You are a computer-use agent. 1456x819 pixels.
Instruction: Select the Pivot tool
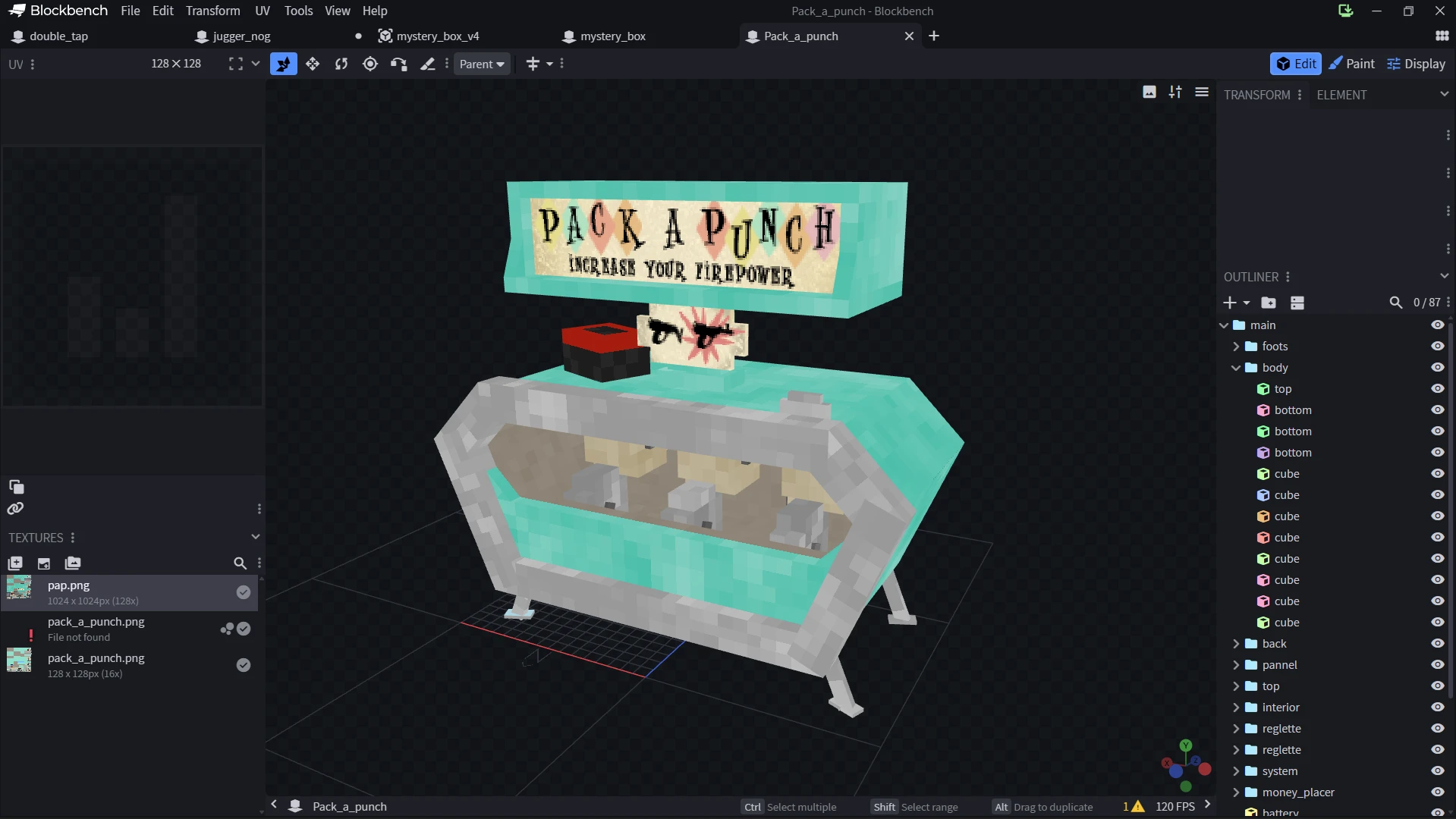[x=370, y=64]
